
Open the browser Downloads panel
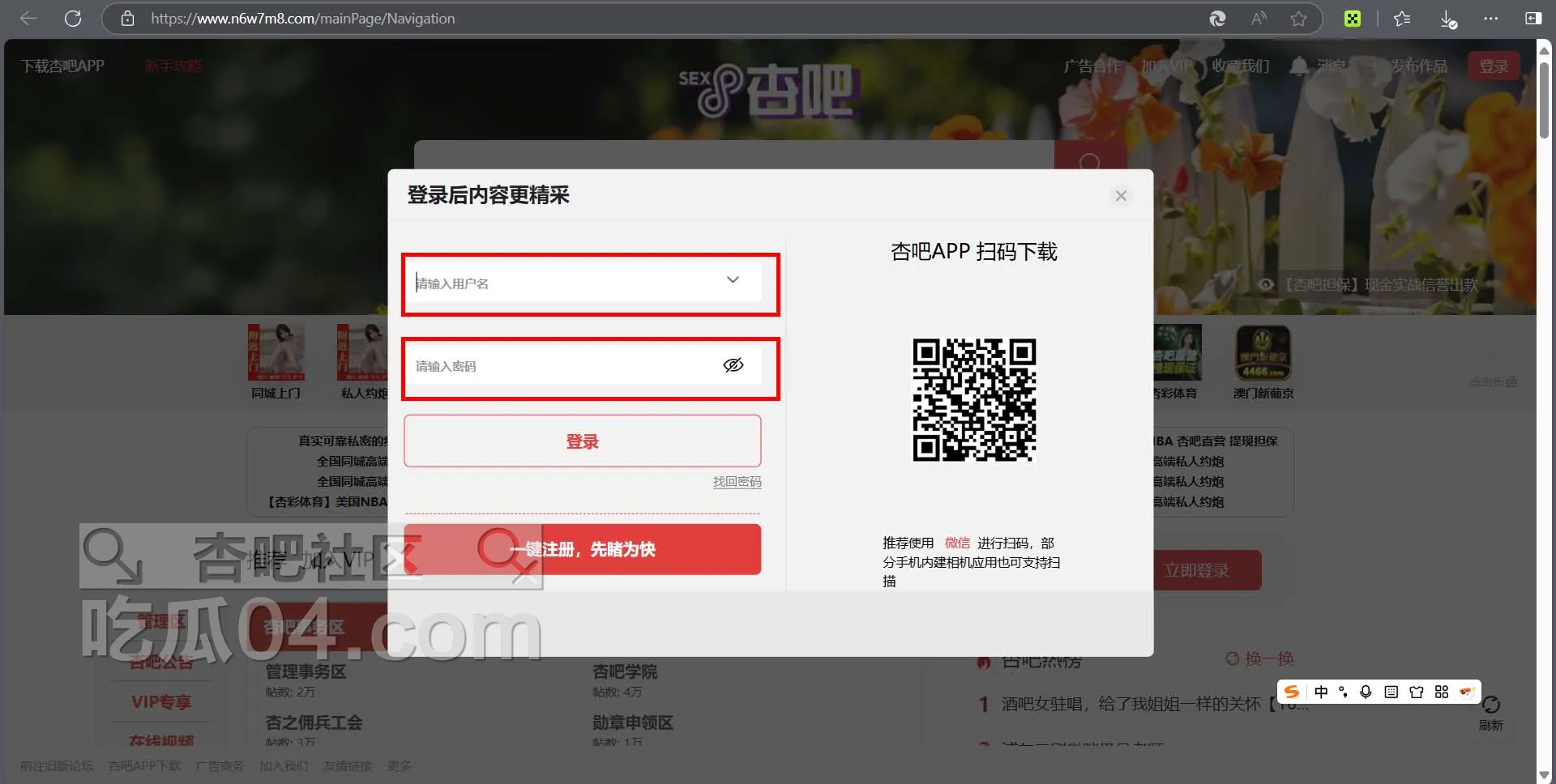1448,19
